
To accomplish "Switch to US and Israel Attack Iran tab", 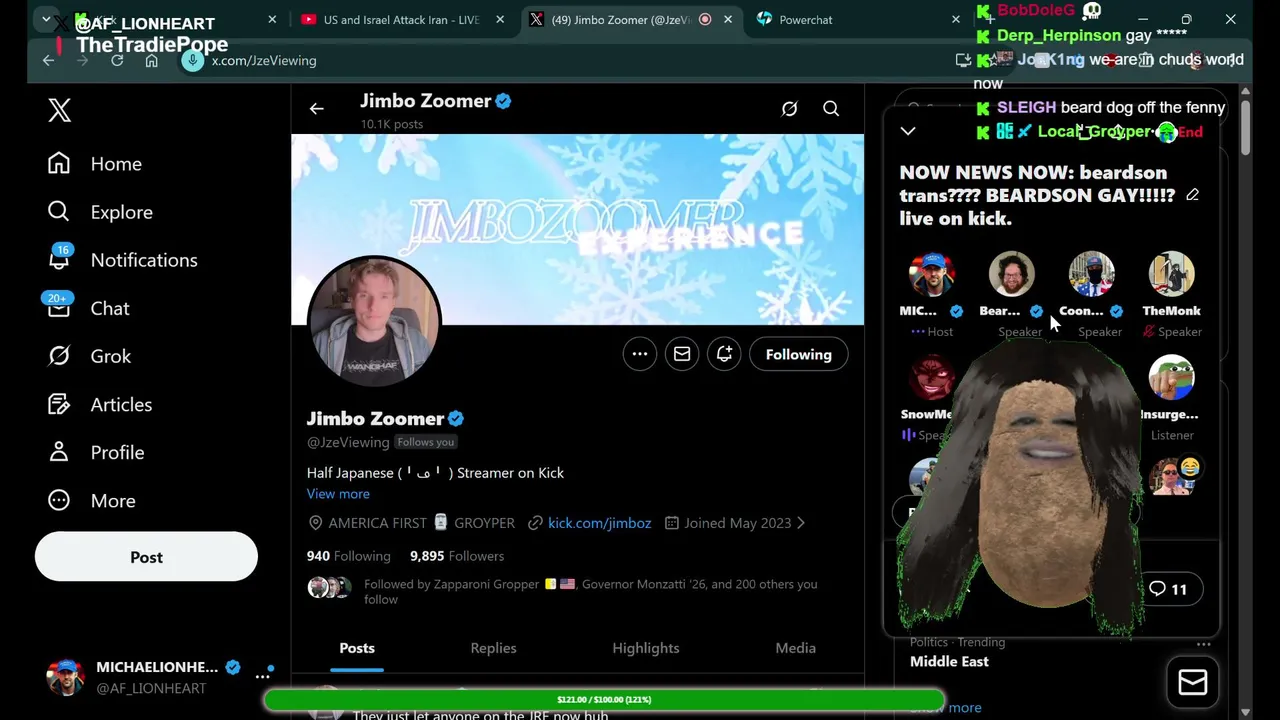I will coord(400,19).
